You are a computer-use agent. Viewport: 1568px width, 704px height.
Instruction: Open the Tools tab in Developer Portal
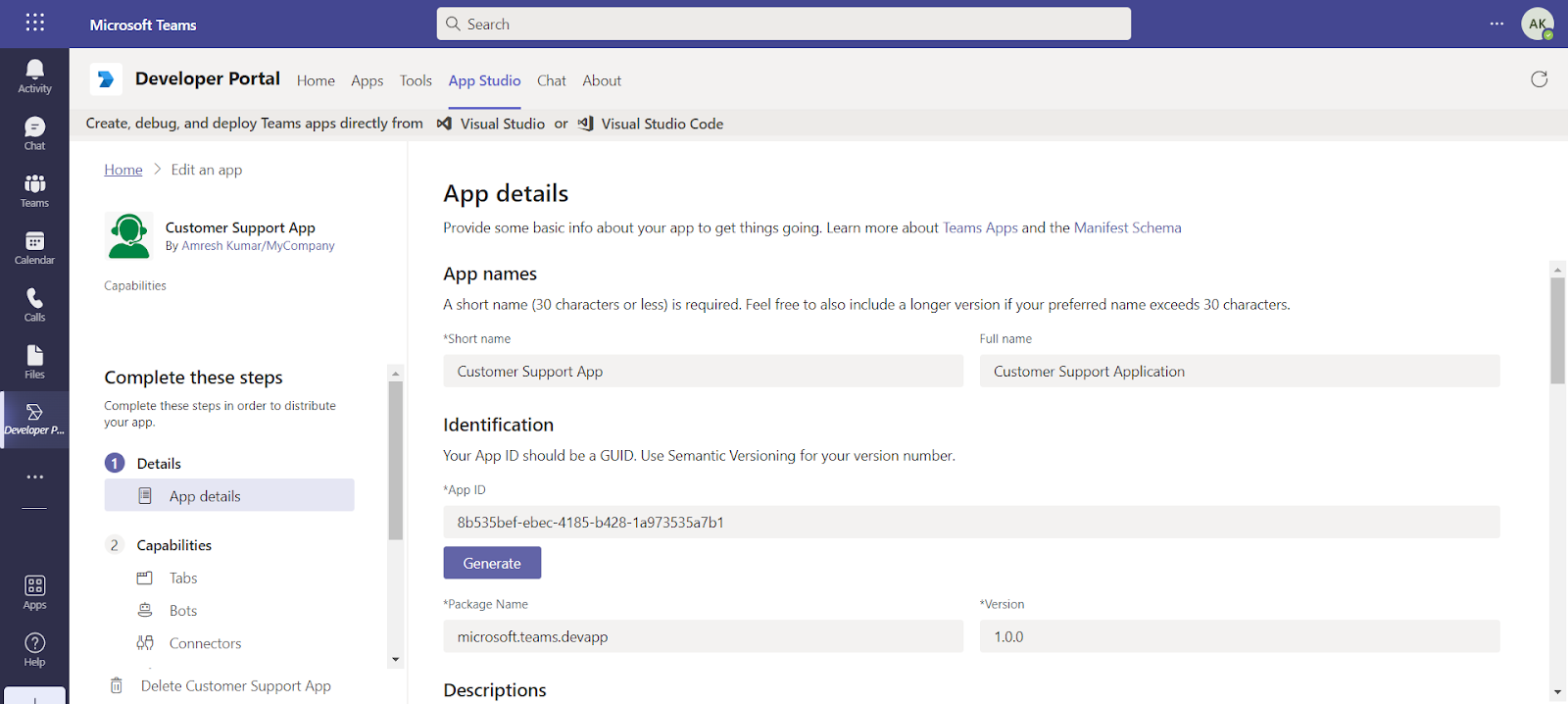tap(416, 80)
